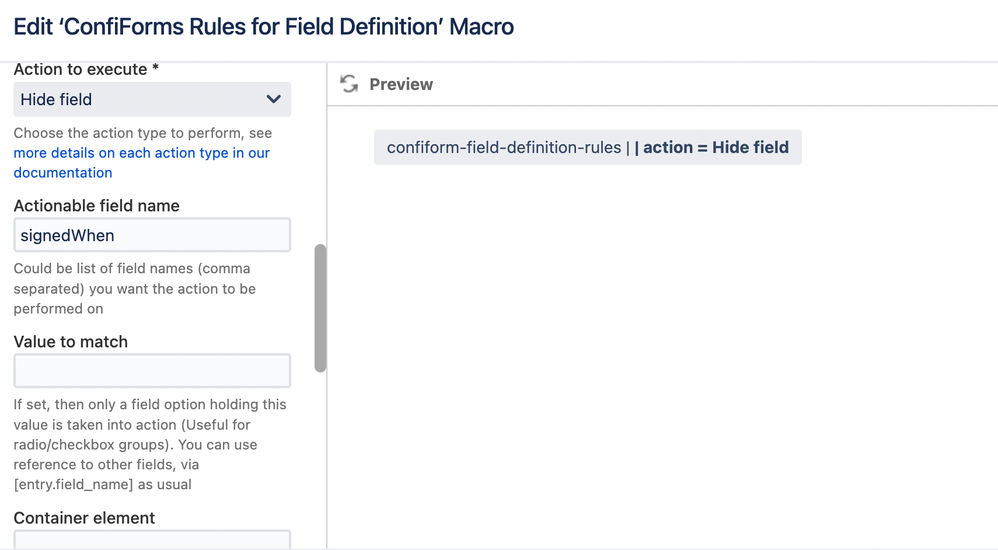This screenshot has width=998, height=550.
Task: Open the 'more details on each action type' documentation link
Action: point(141,162)
